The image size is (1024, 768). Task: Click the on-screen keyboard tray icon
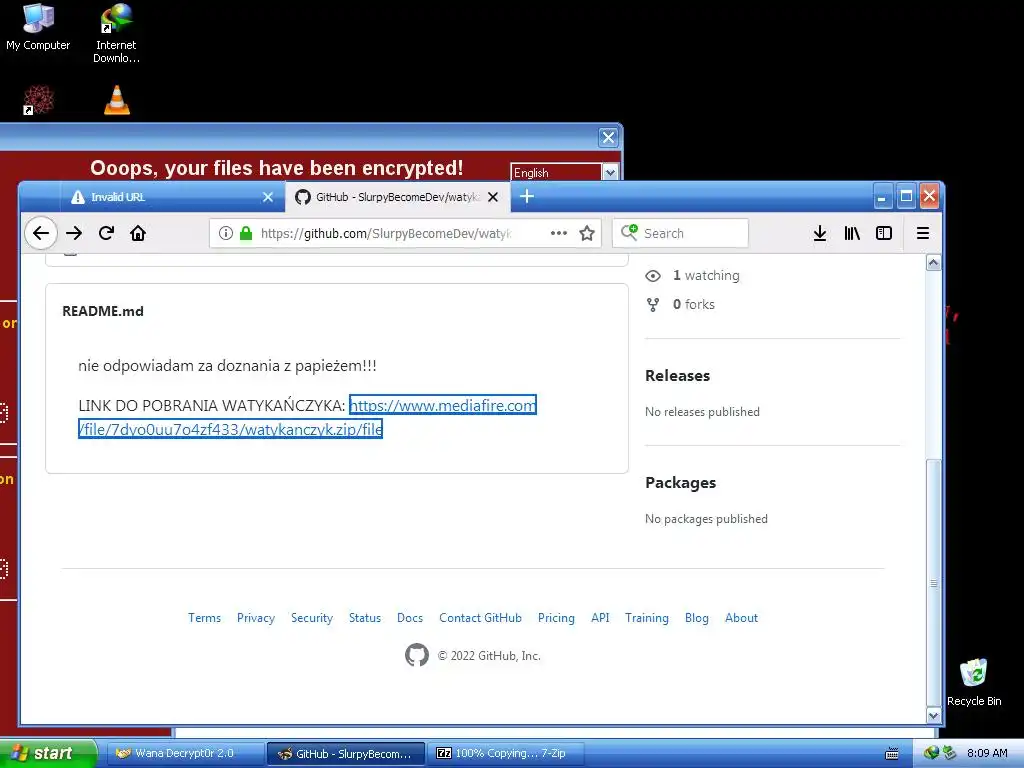(x=892, y=754)
